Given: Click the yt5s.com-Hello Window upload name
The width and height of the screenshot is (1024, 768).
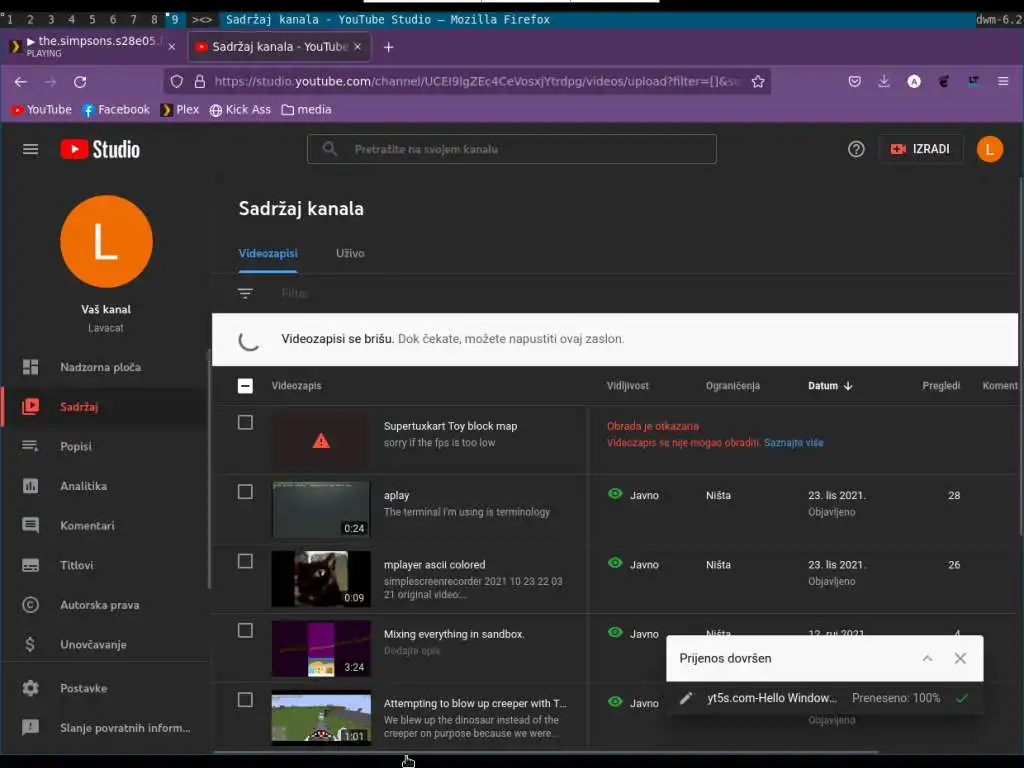Looking at the screenshot, I should tap(772, 698).
